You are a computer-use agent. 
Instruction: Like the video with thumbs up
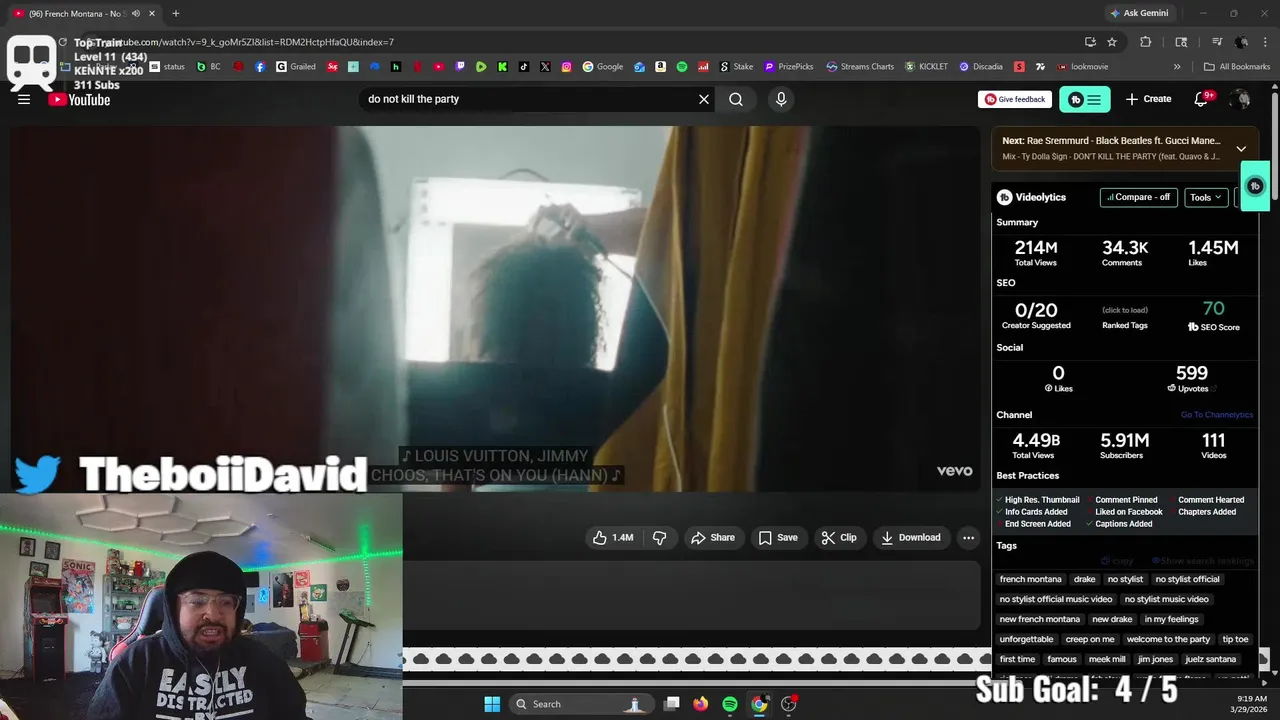[613, 537]
